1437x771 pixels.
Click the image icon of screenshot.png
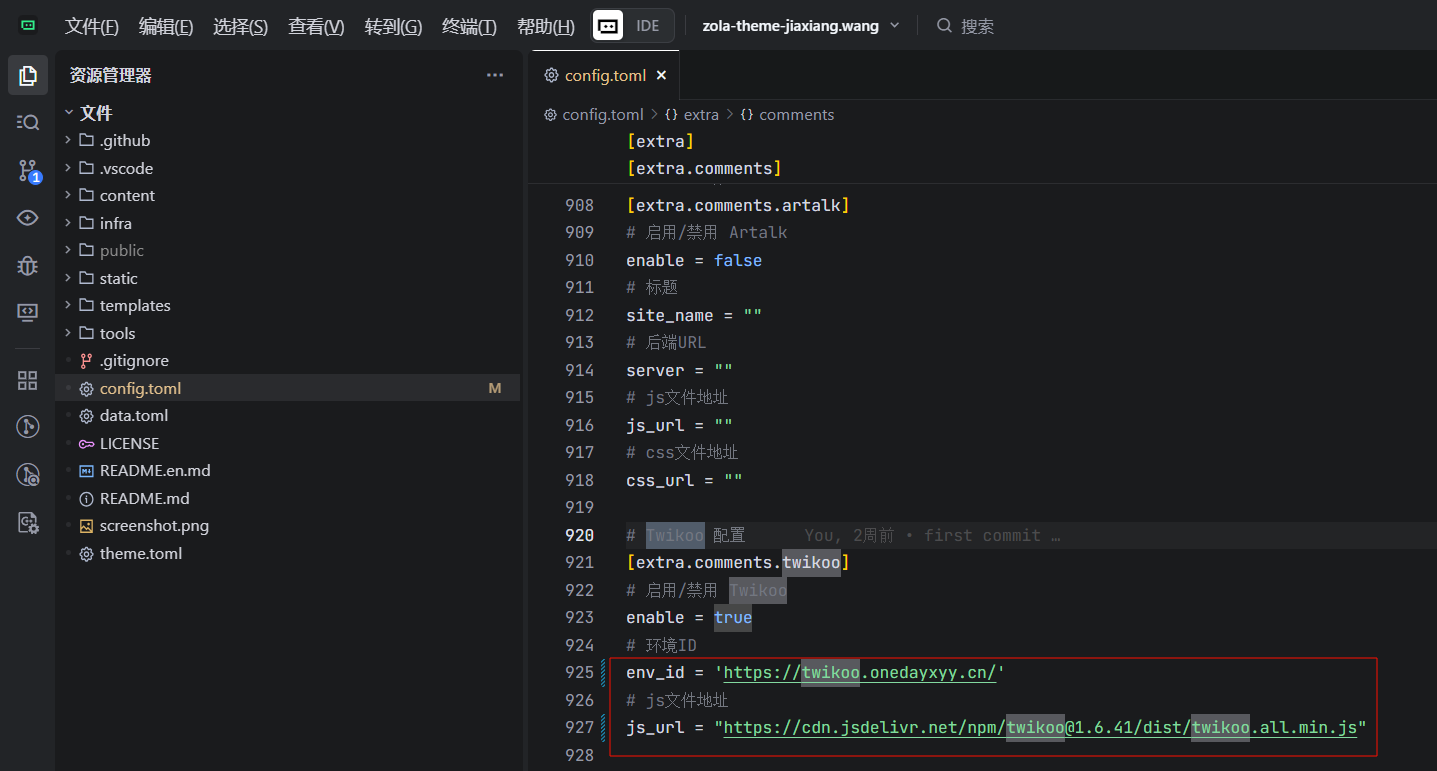(86, 526)
